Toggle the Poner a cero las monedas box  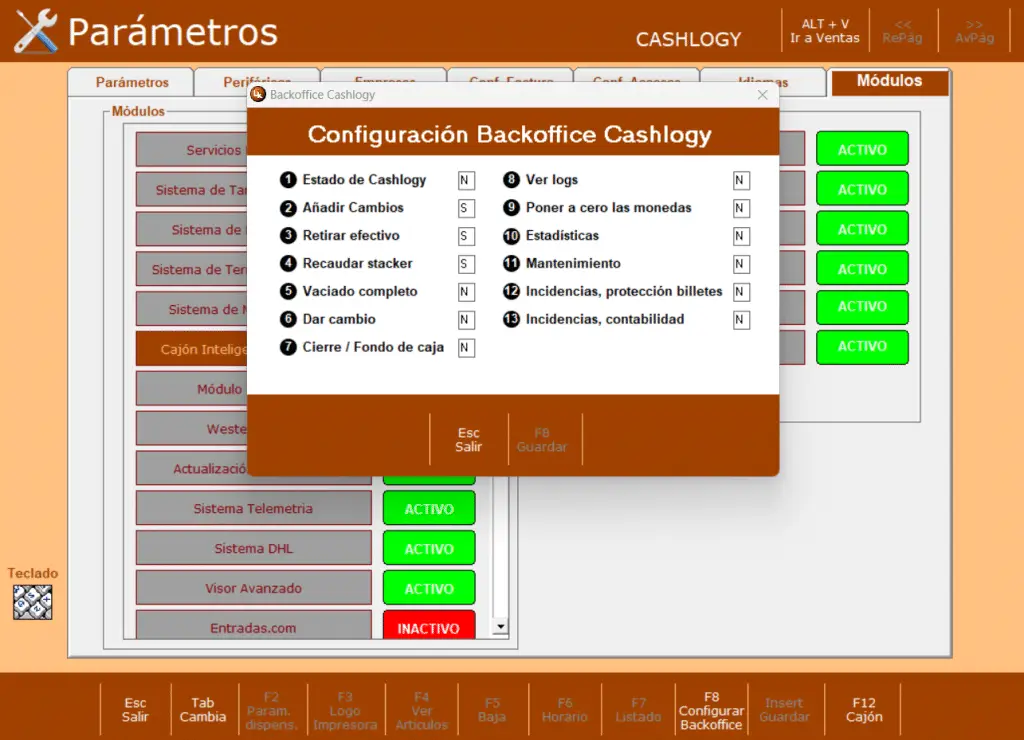click(741, 208)
